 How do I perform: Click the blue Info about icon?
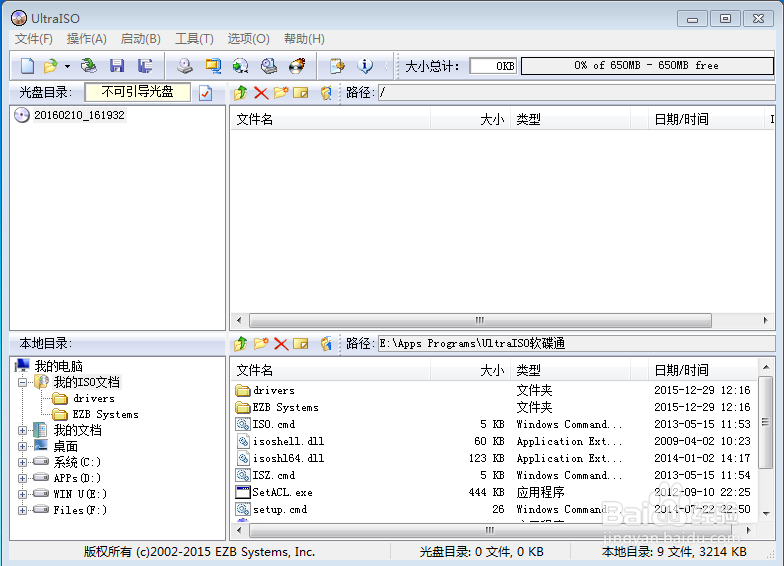click(365, 66)
